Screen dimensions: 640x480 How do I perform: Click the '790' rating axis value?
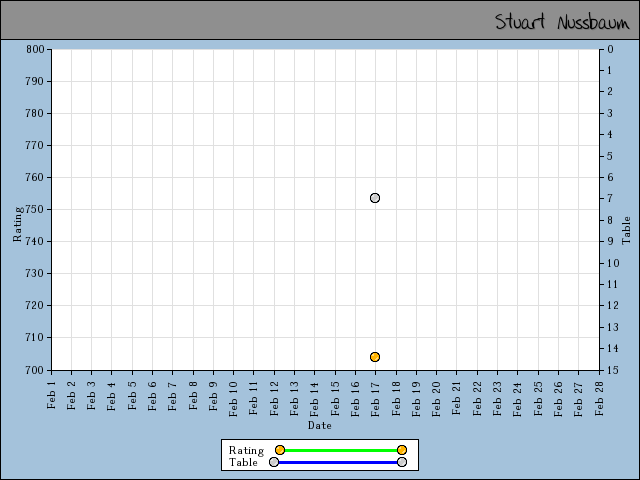(x=36, y=81)
